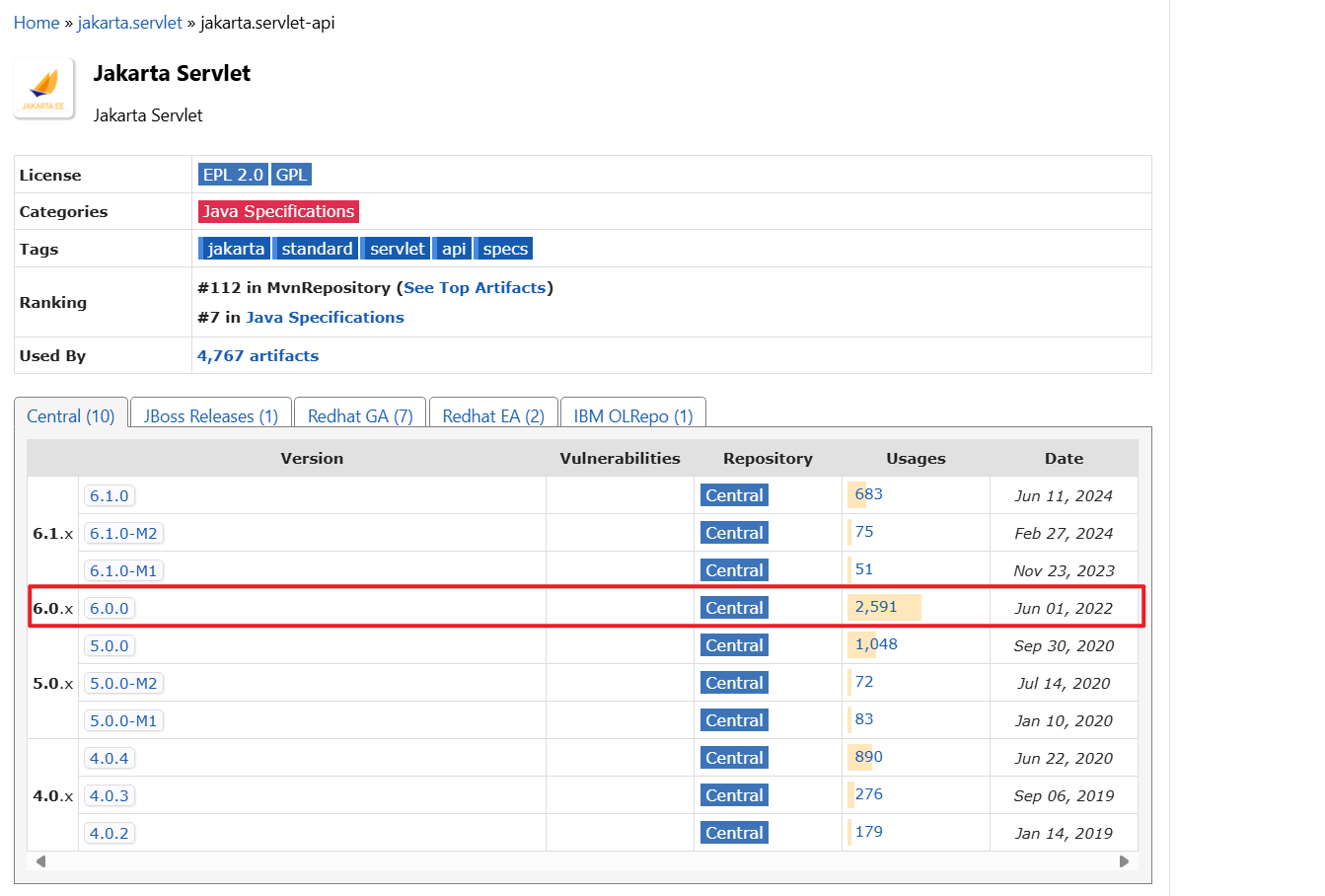Select the api tag
Image resolution: width=1325 pixels, height=896 pixels.
(454, 249)
